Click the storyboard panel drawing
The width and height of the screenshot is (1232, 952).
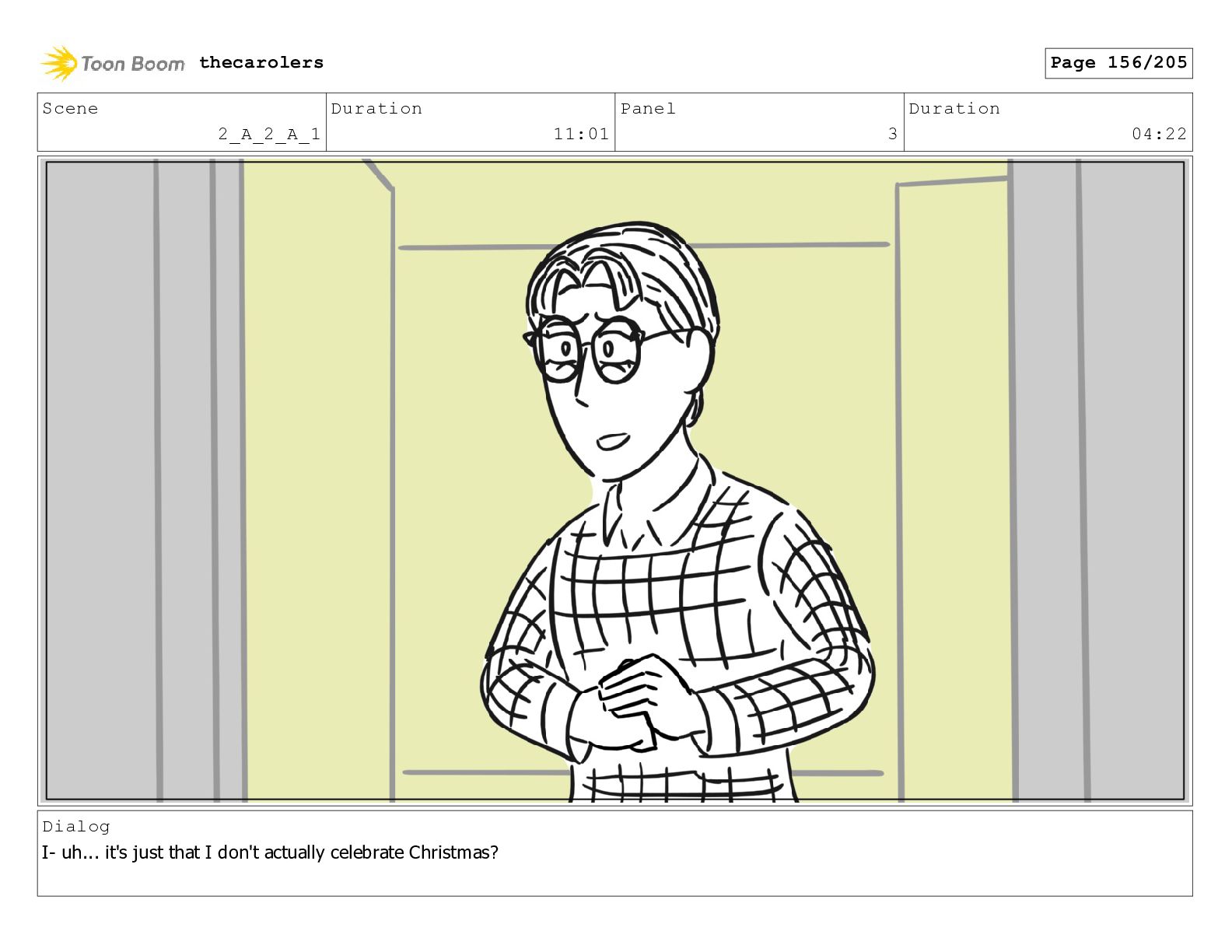click(x=615, y=481)
